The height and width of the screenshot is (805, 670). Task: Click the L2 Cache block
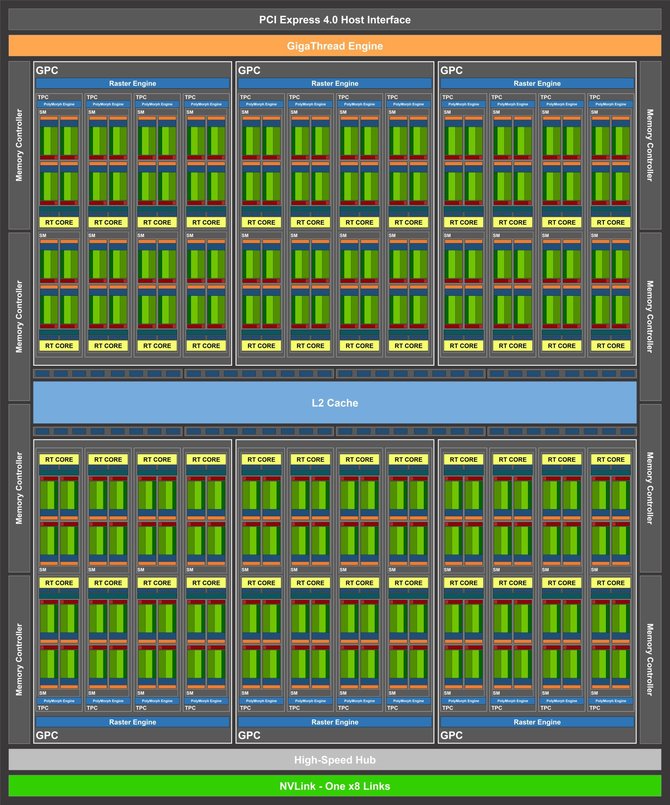point(335,402)
